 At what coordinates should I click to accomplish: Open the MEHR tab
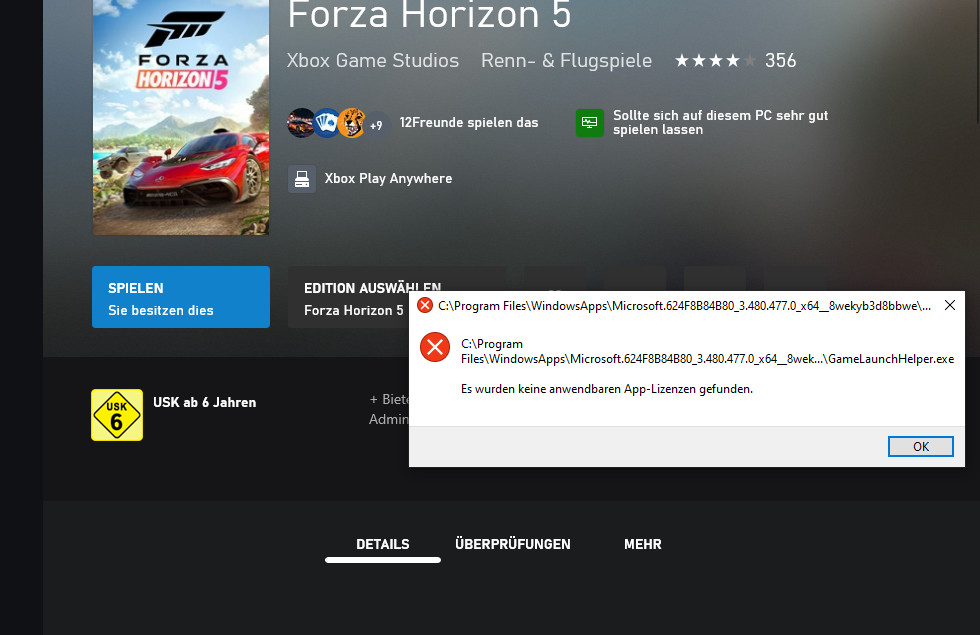click(642, 544)
